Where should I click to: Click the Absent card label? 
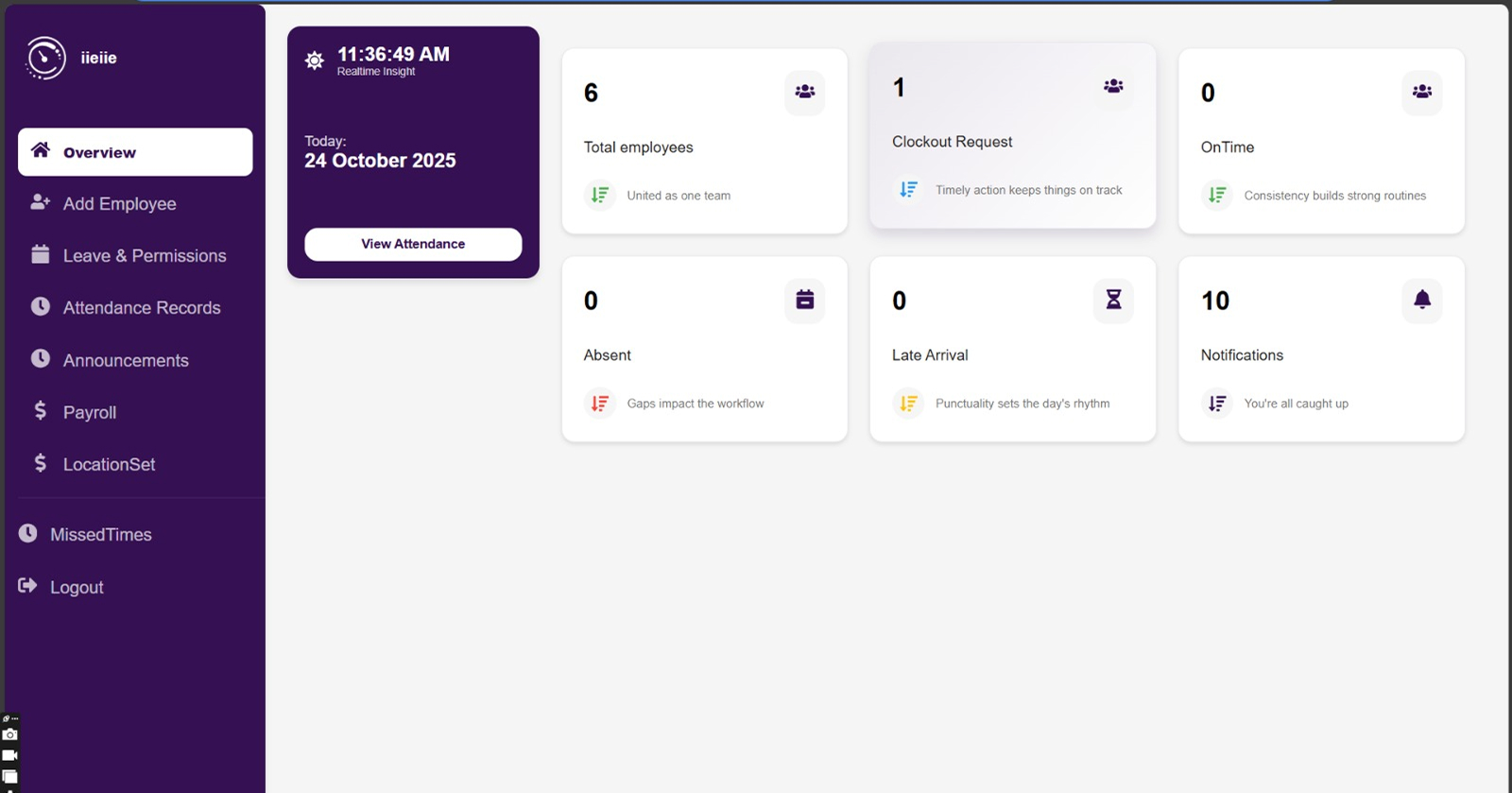click(607, 355)
